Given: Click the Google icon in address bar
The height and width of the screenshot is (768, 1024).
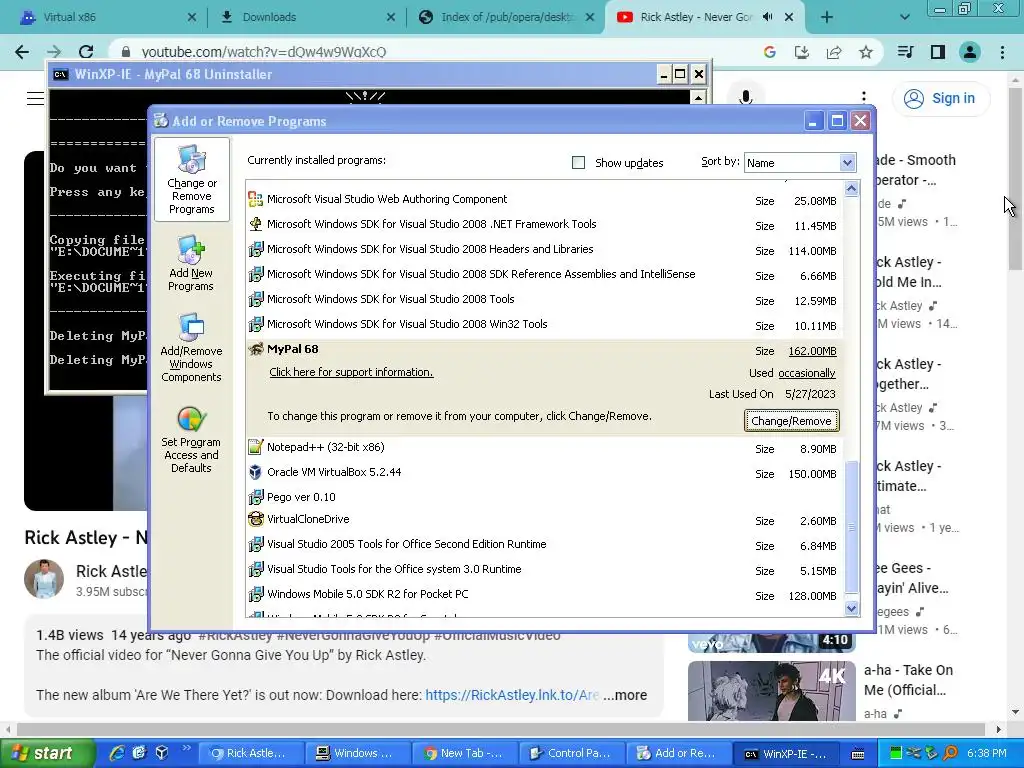Looking at the screenshot, I should [x=769, y=52].
